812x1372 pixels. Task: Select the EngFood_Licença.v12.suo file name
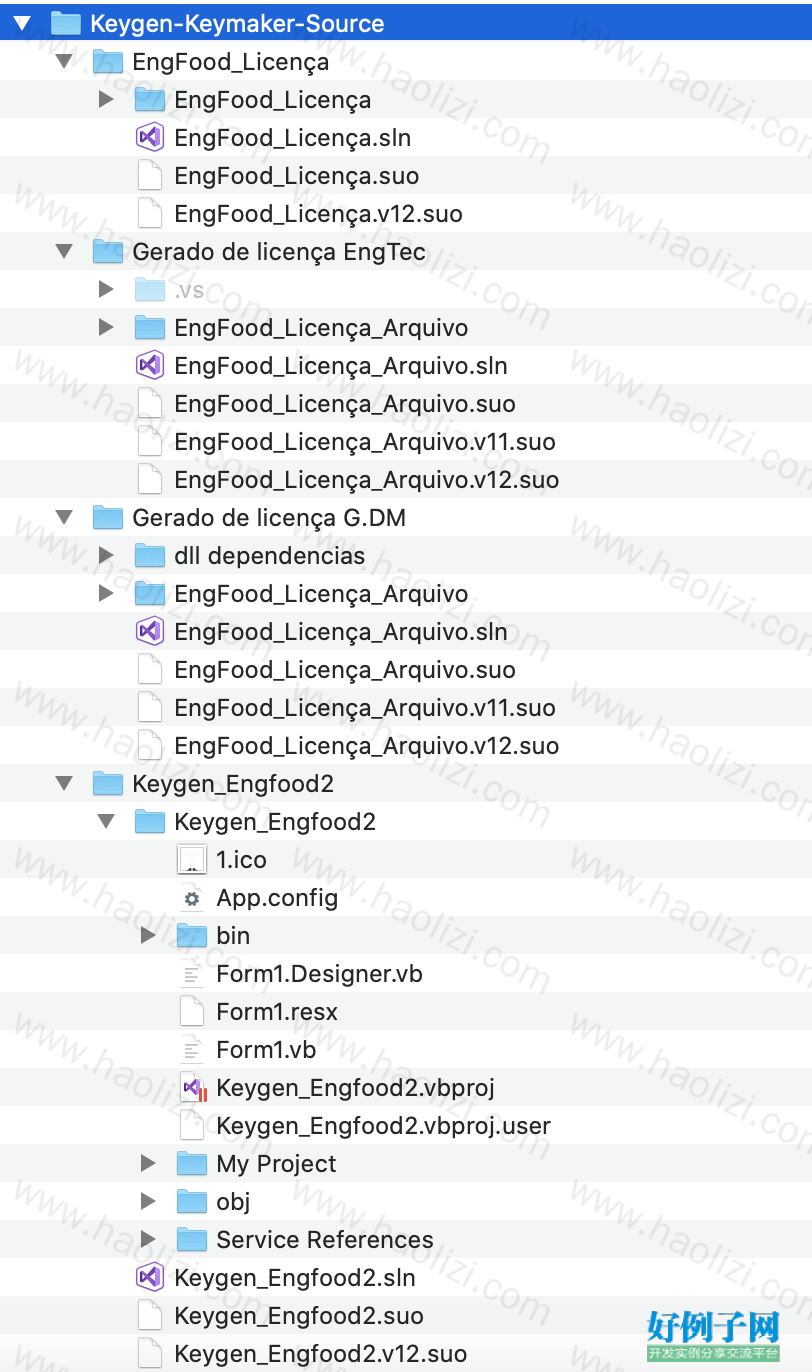pyautogui.click(x=318, y=214)
